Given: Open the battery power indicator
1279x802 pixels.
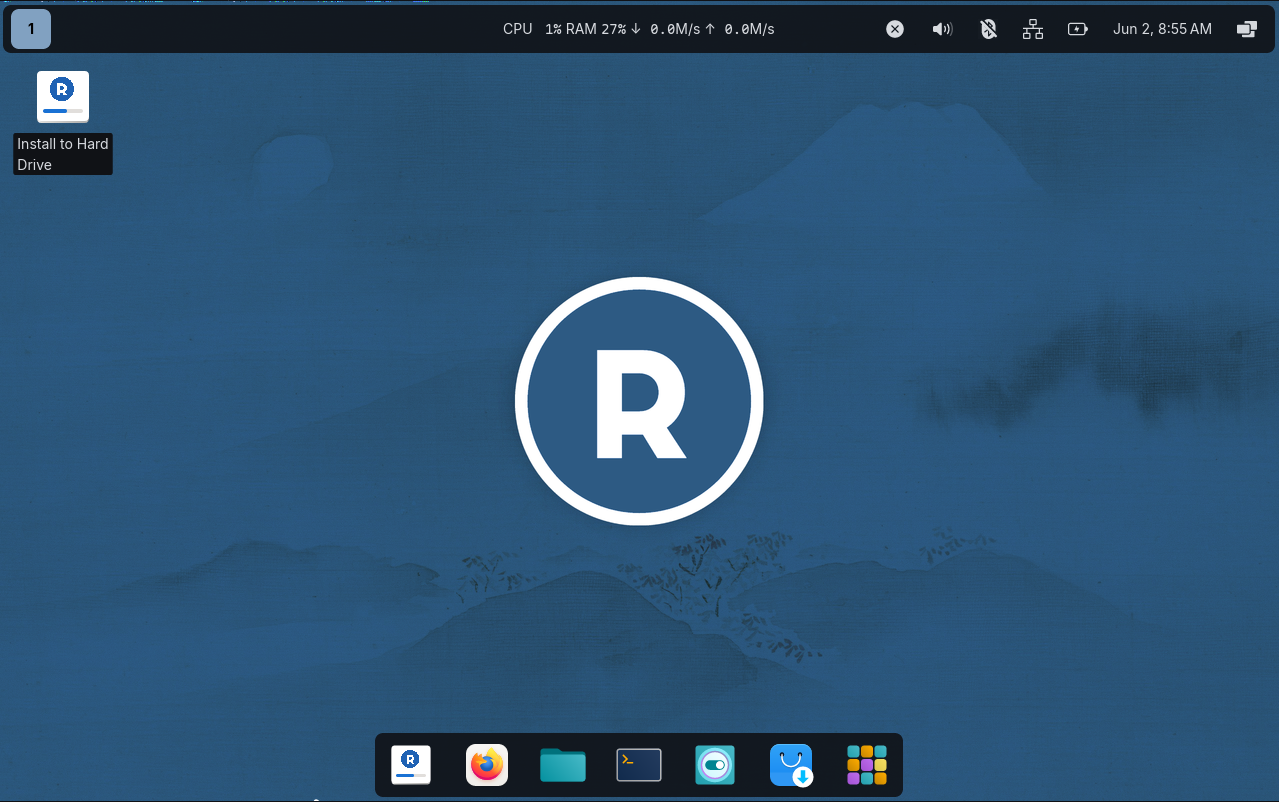Looking at the screenshot, I should (1078, 29).
